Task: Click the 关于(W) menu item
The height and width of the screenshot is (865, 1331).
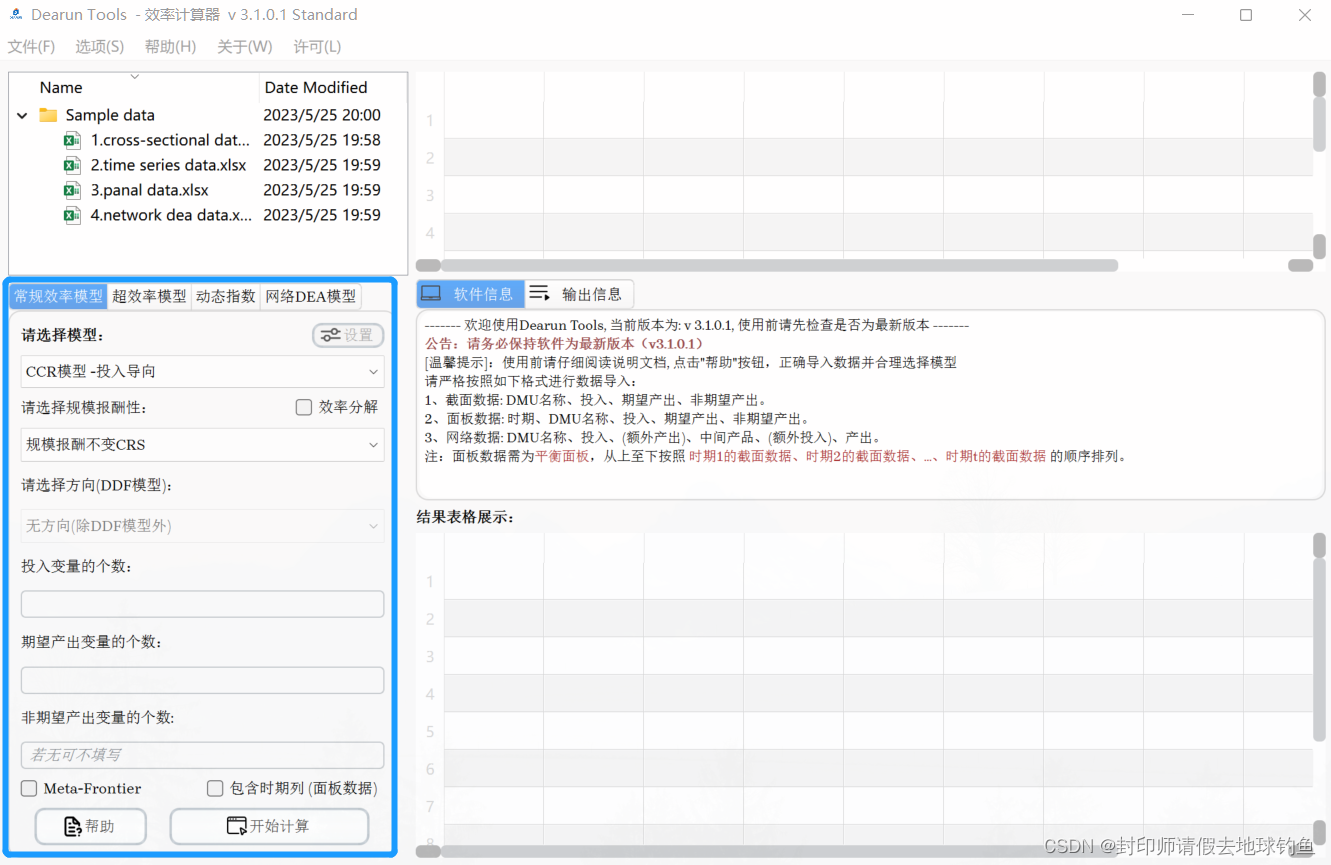Action: 244,46
